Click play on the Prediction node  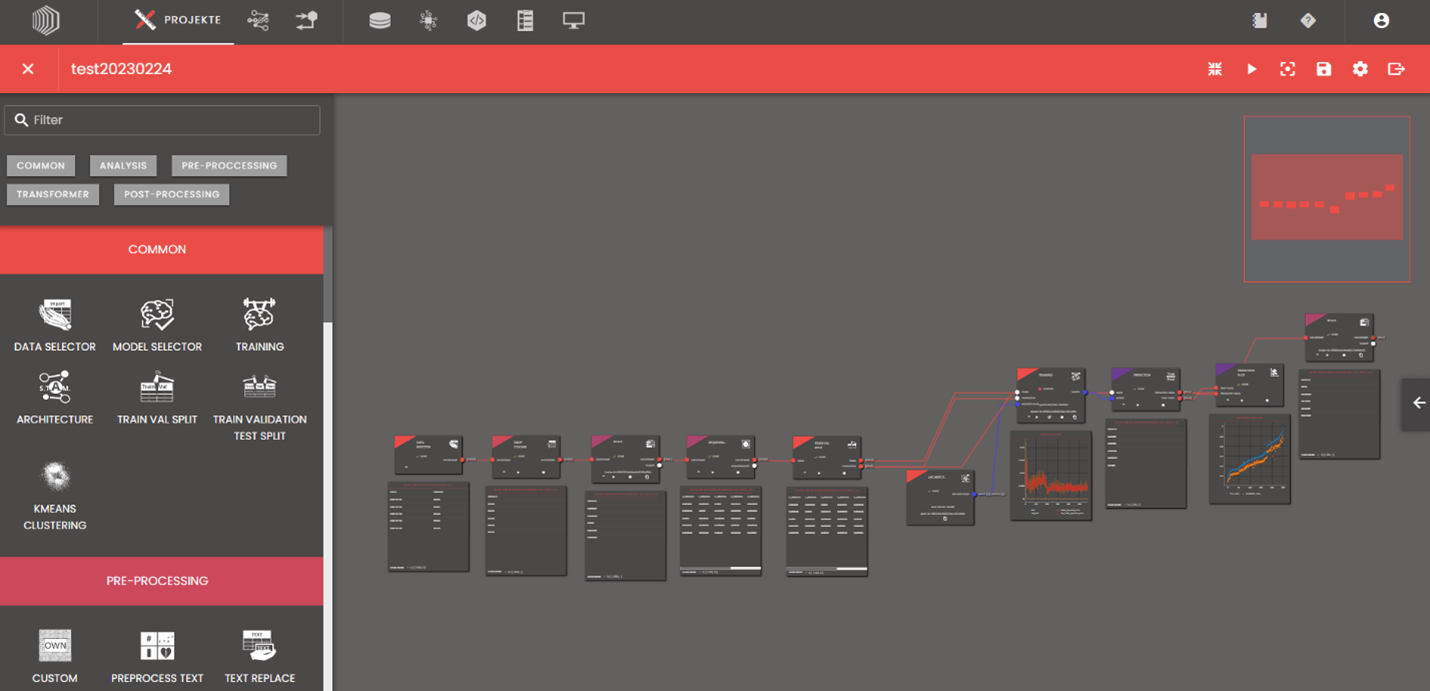(1136, 404)
